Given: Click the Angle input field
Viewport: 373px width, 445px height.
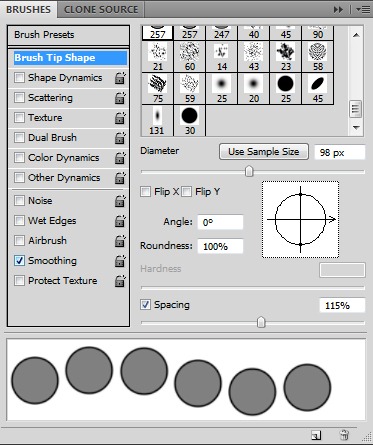Looking at the screenshot, I should [220, 222].
